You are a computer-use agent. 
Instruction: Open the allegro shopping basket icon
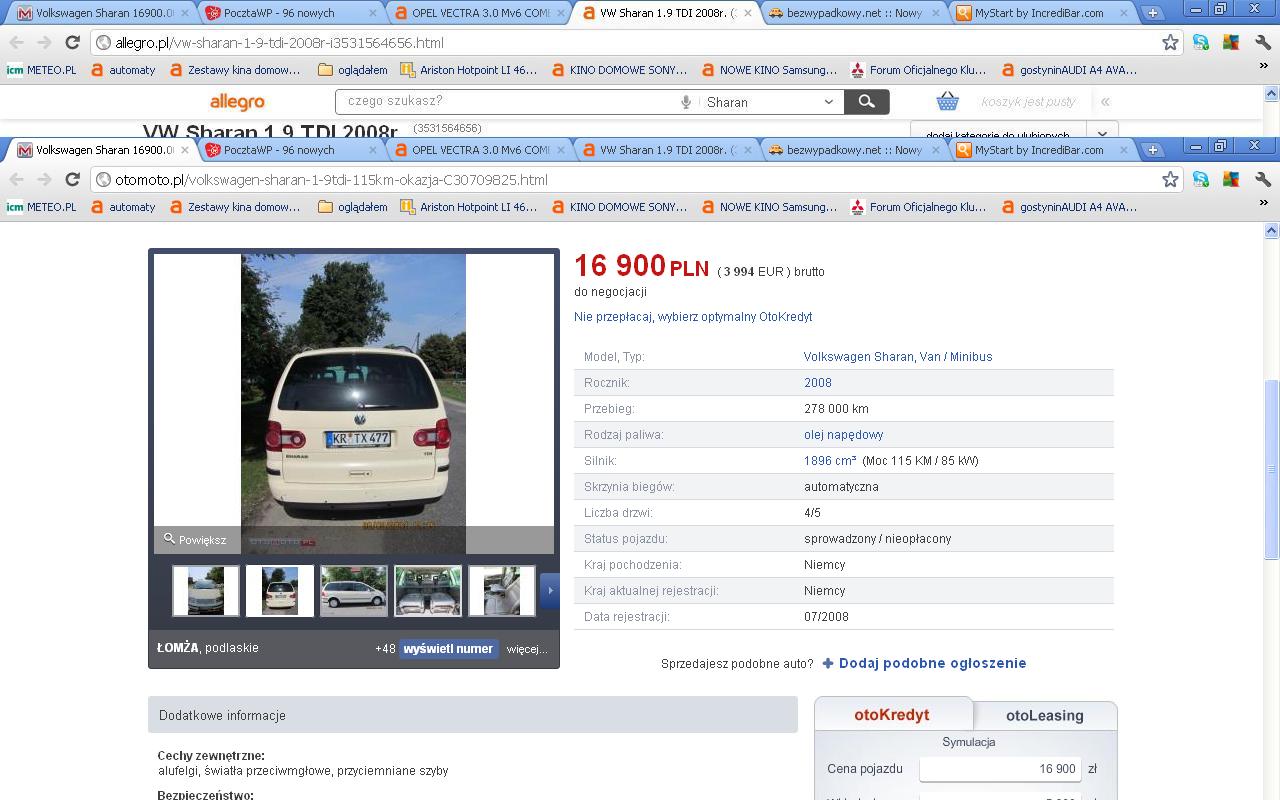point(947,101)
